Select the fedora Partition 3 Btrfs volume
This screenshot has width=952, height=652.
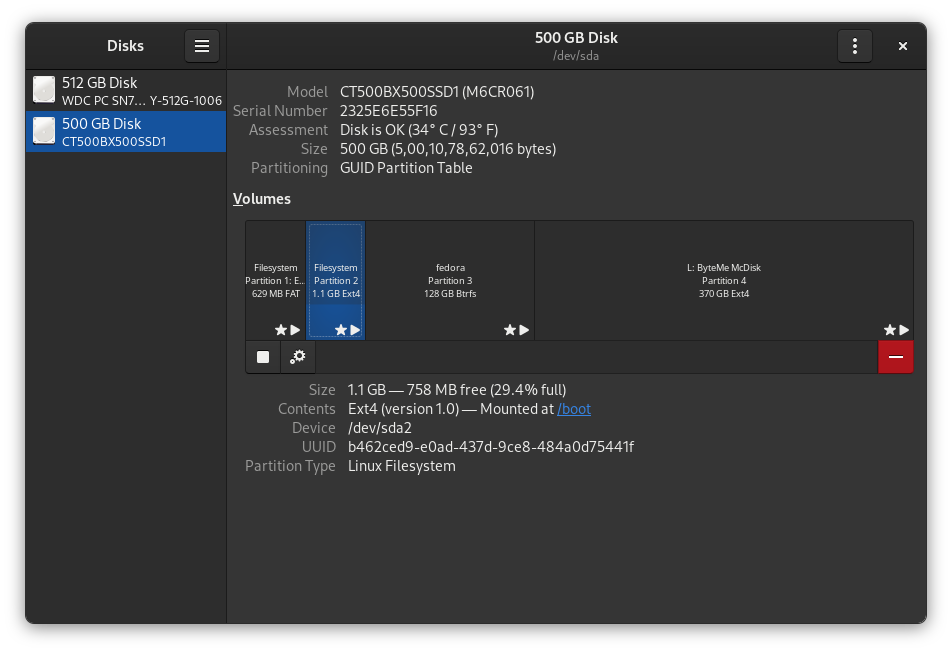click(x=450, y=280)
